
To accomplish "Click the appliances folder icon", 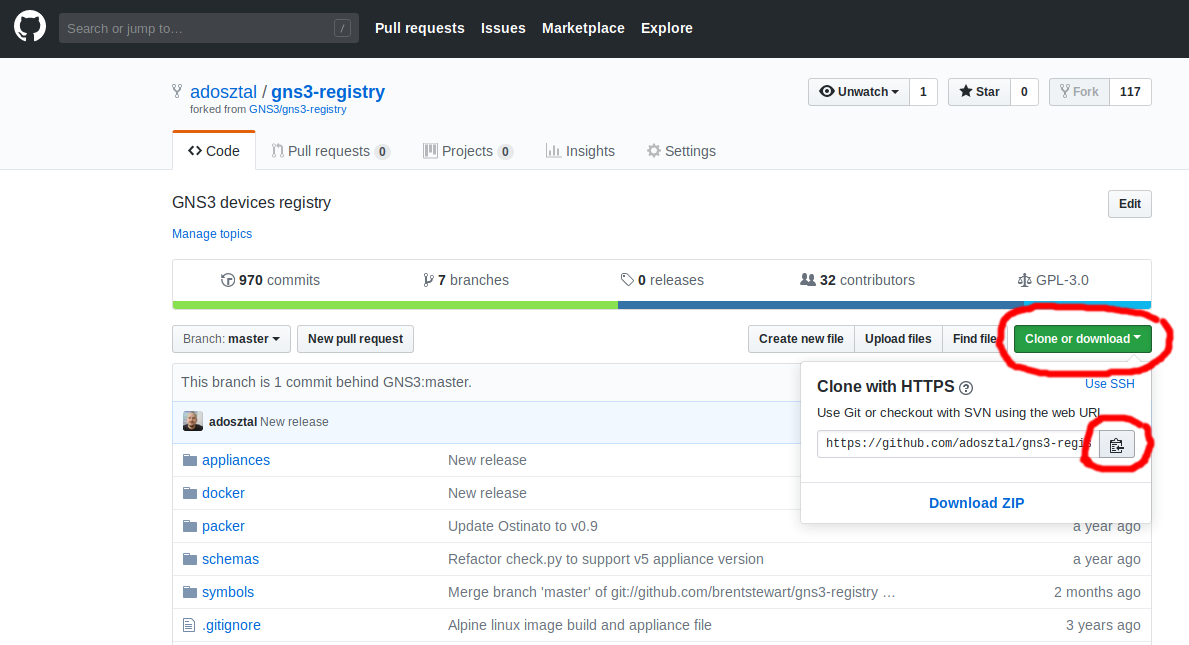I will click(189, 460).
